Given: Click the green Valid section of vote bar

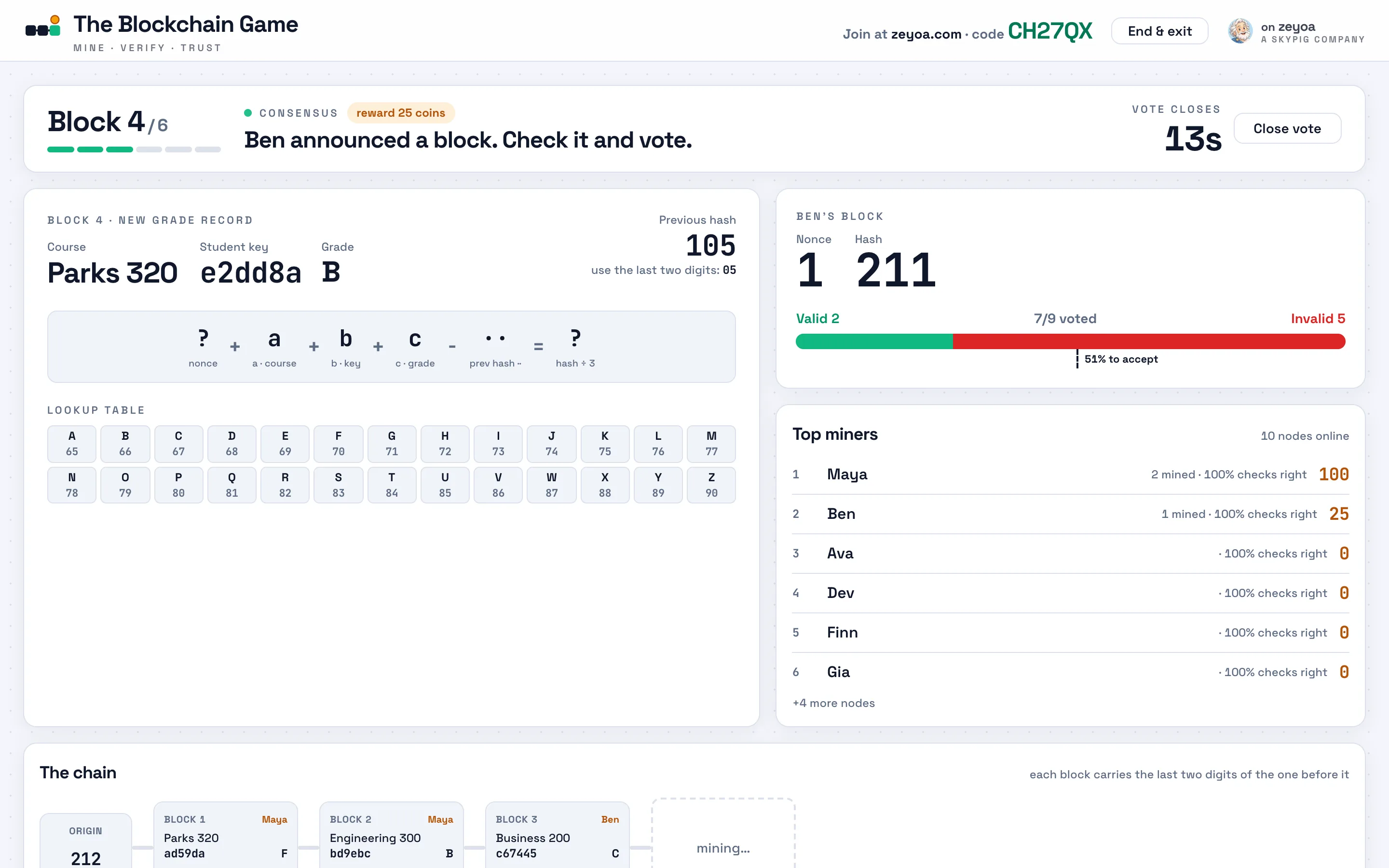Looking at the screenshot, I should (x=874, y=341).
